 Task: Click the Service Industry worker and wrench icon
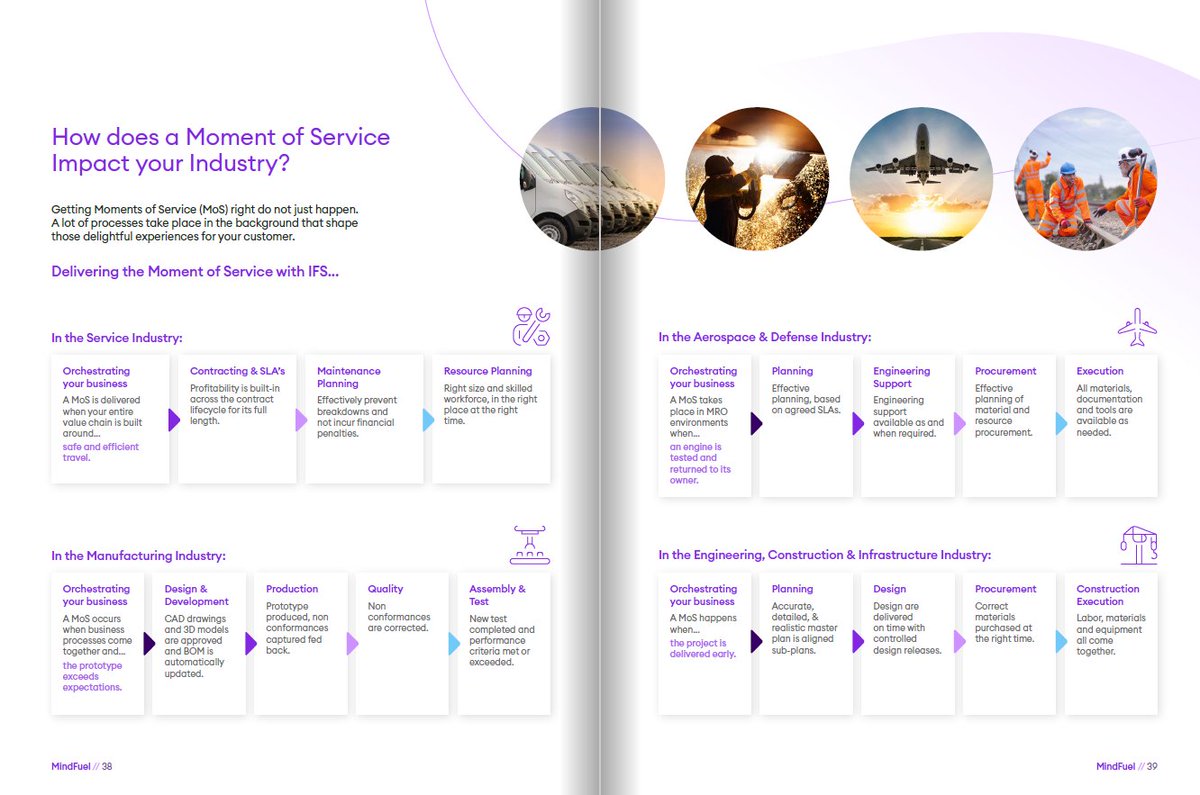pos(531,327)
